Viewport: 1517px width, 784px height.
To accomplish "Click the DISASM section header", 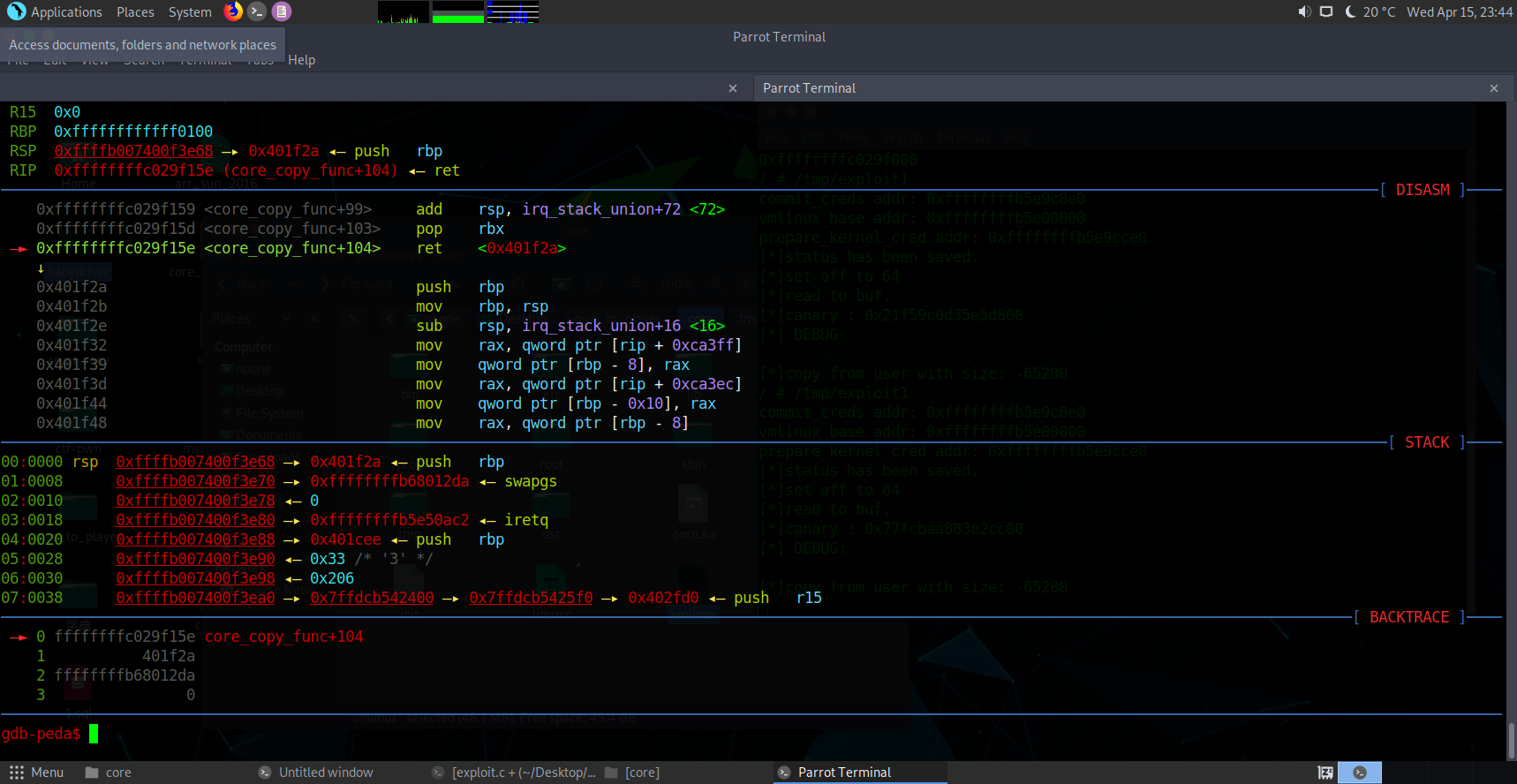I will 1423,190.
